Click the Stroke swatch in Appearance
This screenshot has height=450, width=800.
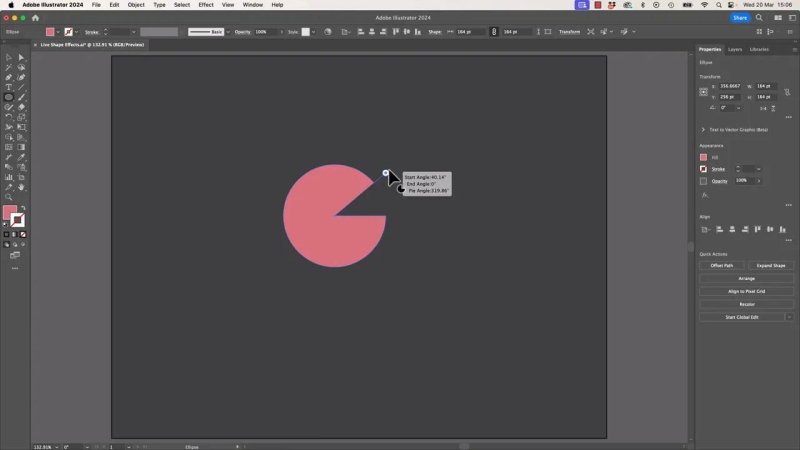(704, 169)
